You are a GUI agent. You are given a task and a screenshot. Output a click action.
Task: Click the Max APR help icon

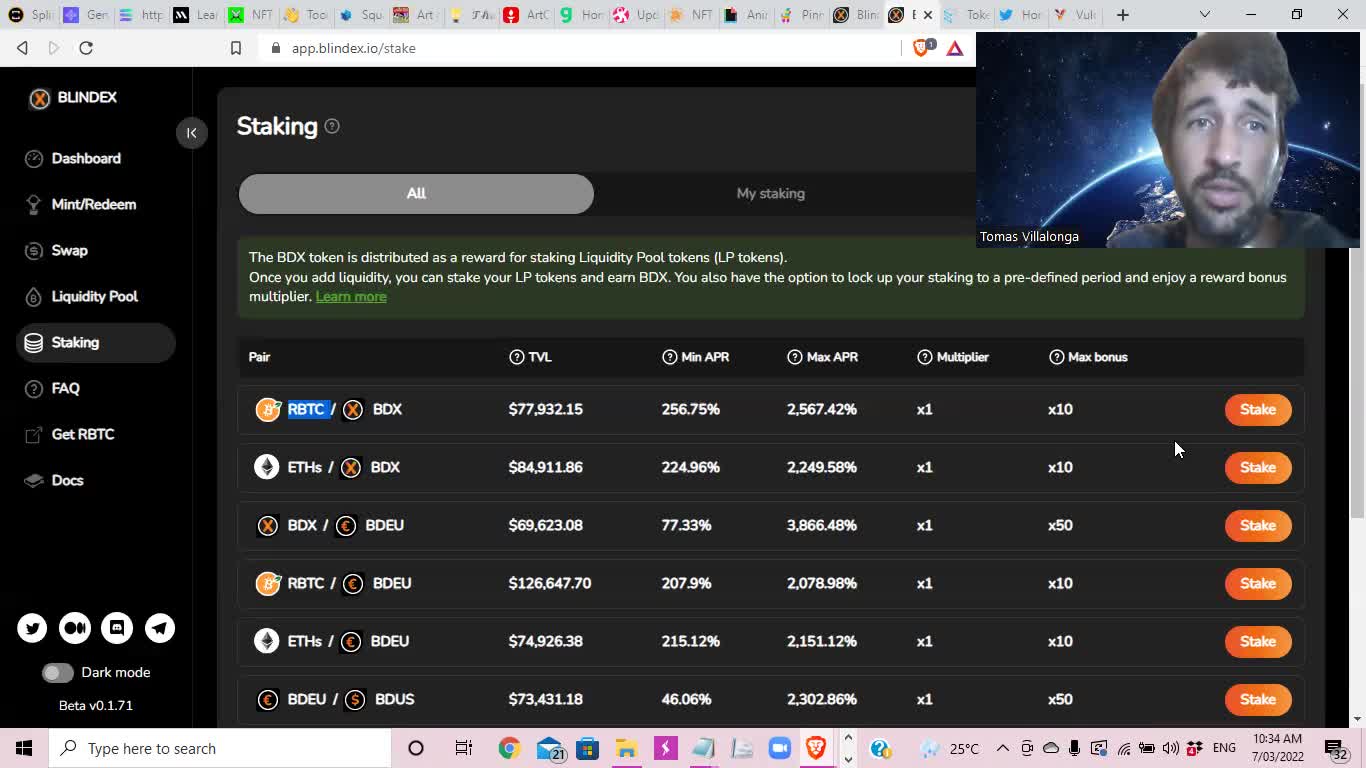[795, 357]
